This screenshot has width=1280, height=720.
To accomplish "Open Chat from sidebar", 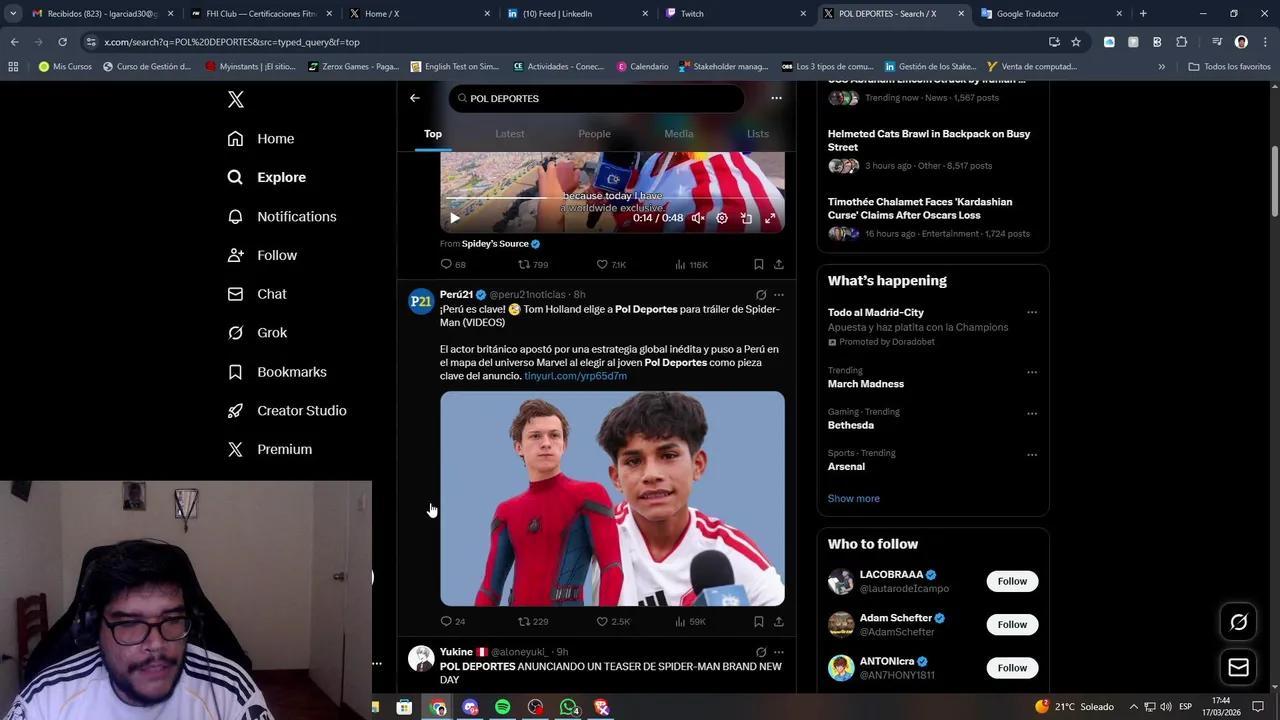I will coord(257,294).
